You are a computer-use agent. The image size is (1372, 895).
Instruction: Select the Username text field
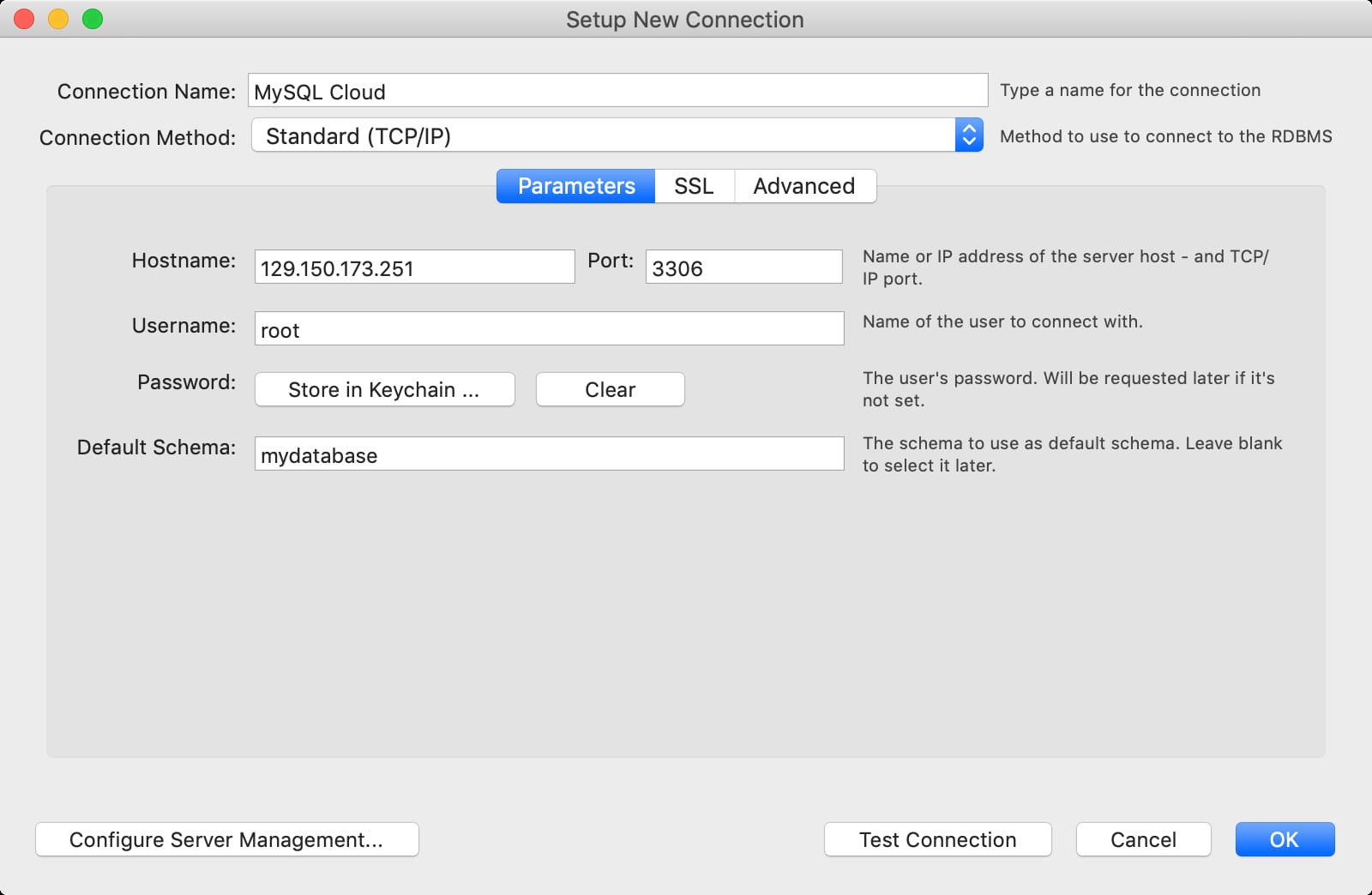click(549, 328)
